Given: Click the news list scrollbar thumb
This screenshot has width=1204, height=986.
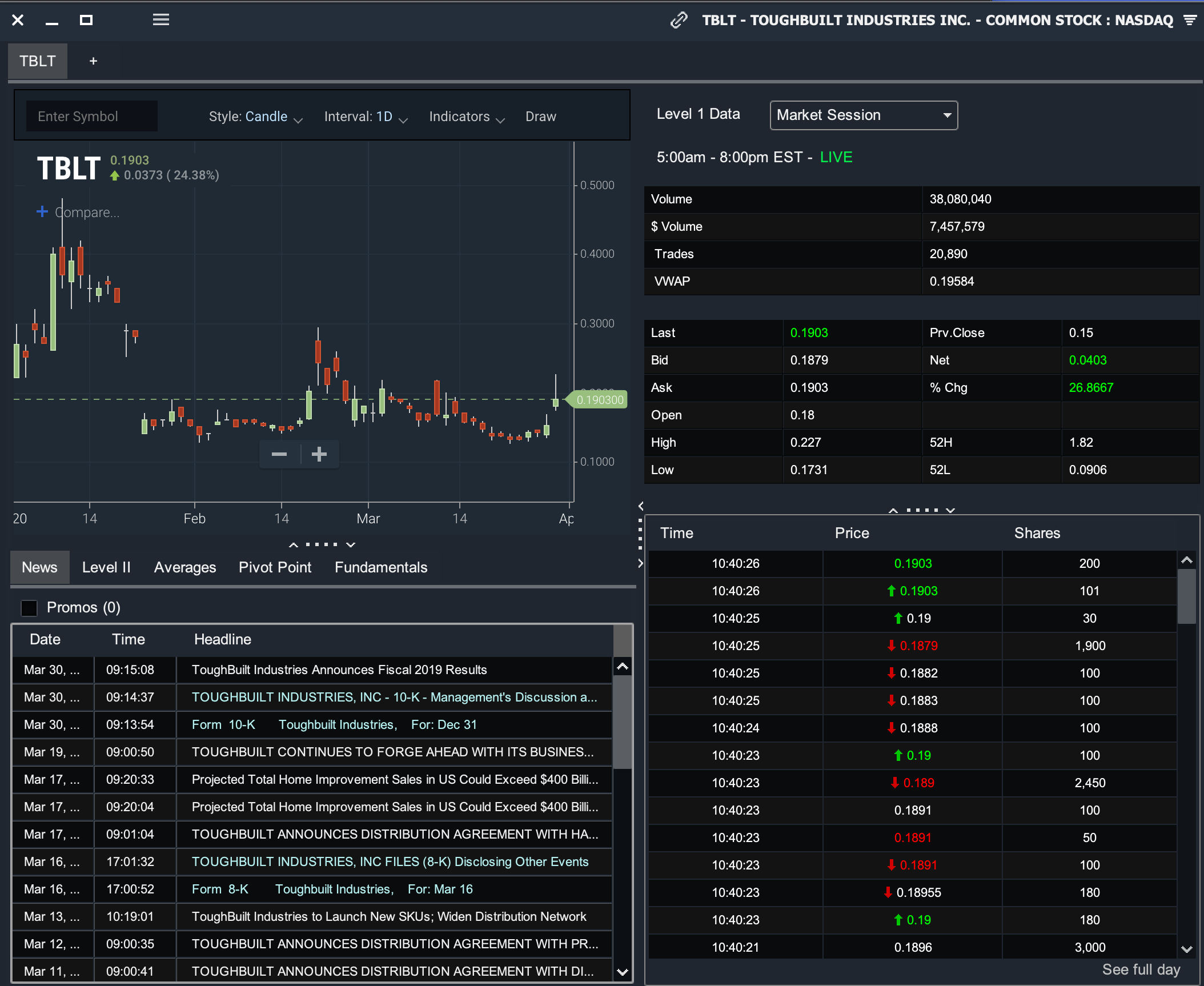Looking at the screenshot, I should [623, 722].
